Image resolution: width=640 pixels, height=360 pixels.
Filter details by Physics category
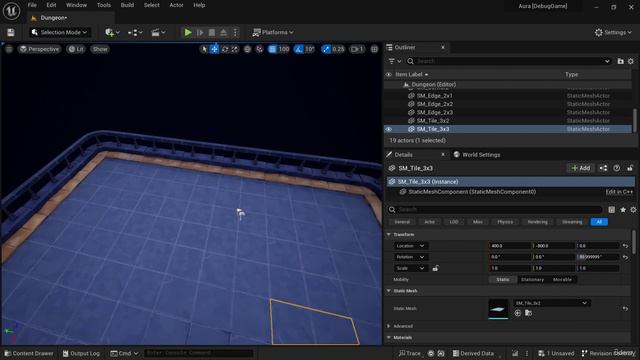coord(505,222)
